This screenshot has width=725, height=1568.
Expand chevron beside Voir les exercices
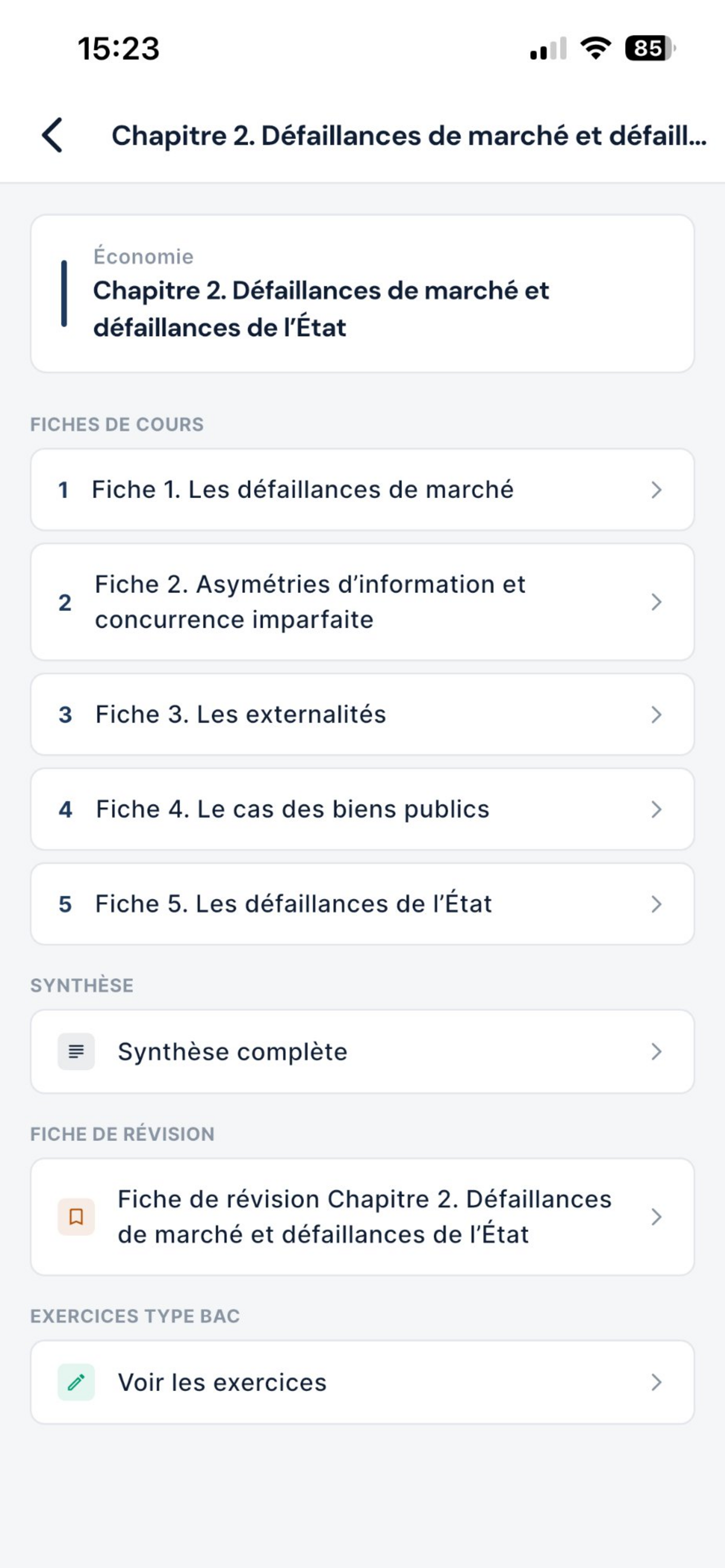(656, 1382)
